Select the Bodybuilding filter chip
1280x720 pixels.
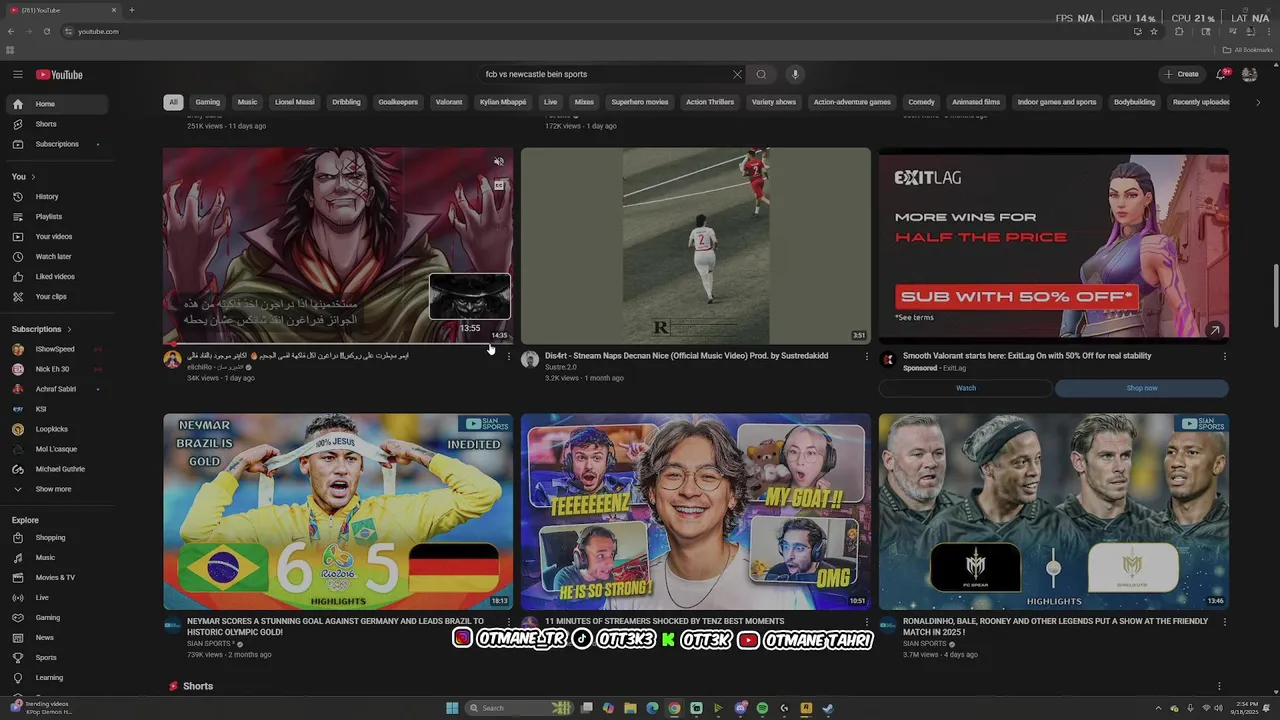click(x=1134, y=102)
